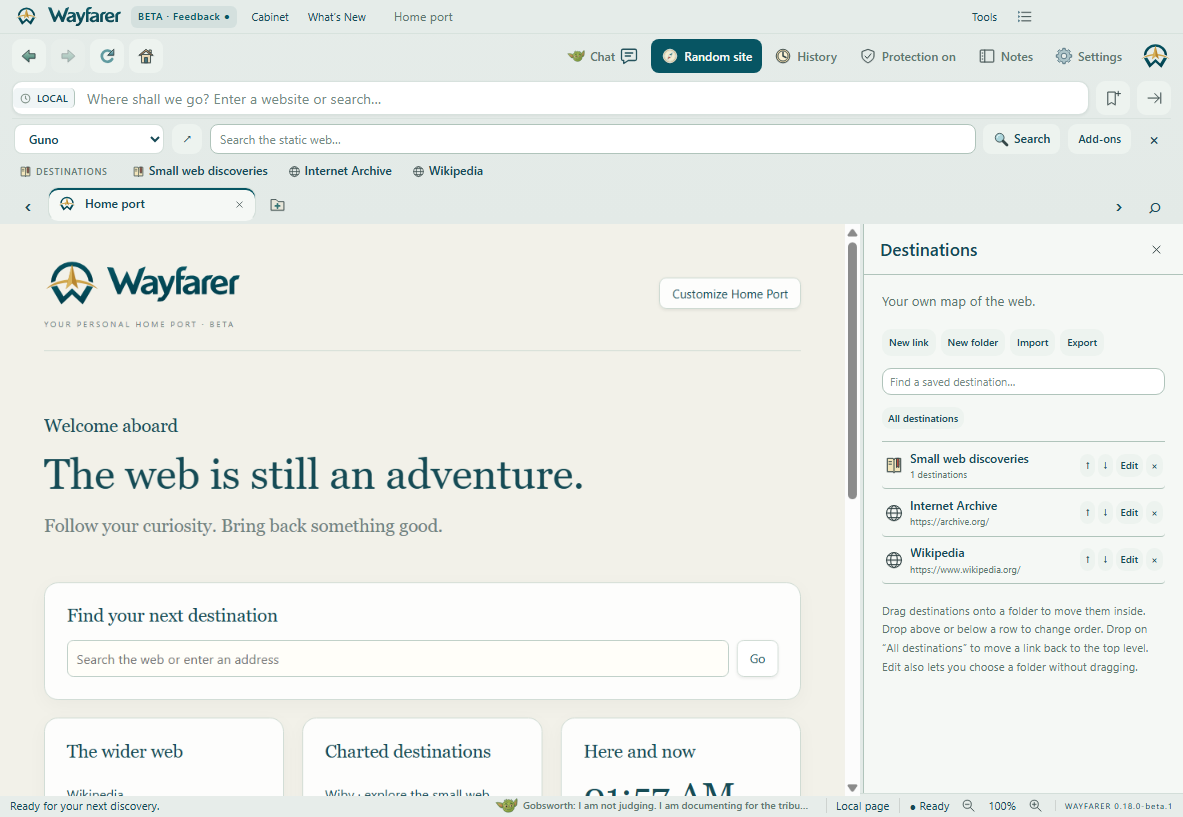Visit a Random site
Viewport: 1183px width, 817px height.
pyautogui.click(x=706, y=57)
